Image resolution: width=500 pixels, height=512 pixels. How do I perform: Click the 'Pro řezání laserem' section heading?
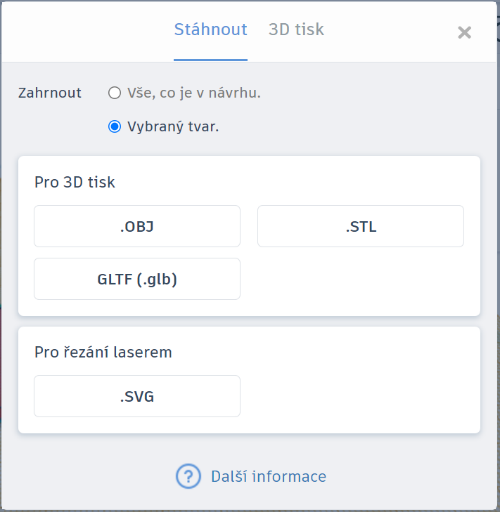click(103, 352)
